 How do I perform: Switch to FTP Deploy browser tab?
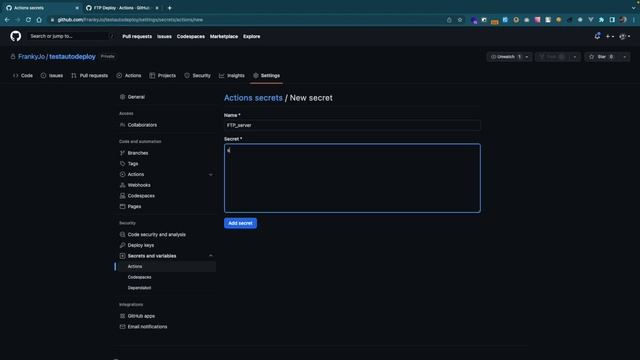tap(122, 8)
